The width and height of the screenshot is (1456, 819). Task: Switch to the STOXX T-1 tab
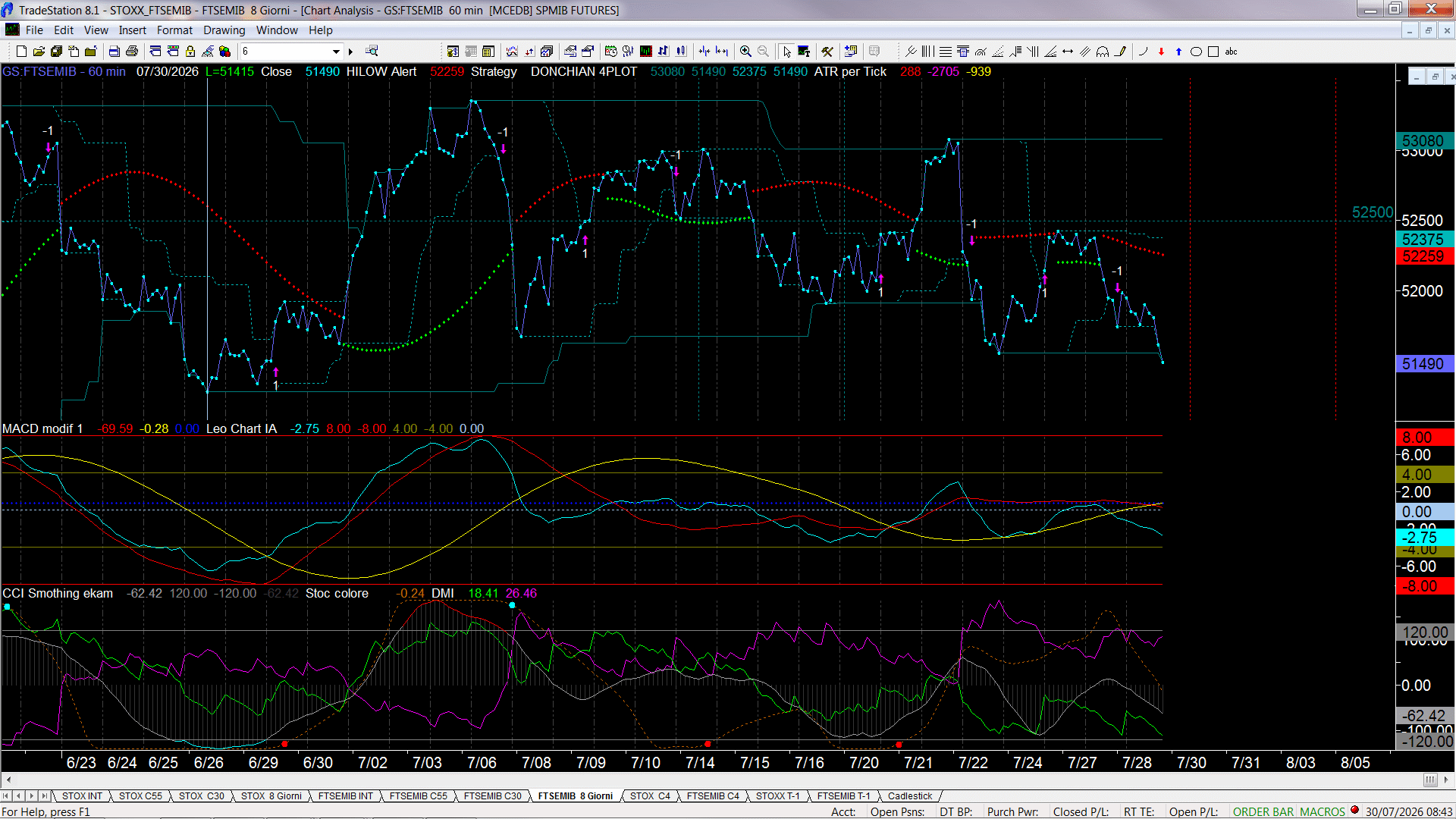point(778,796)
